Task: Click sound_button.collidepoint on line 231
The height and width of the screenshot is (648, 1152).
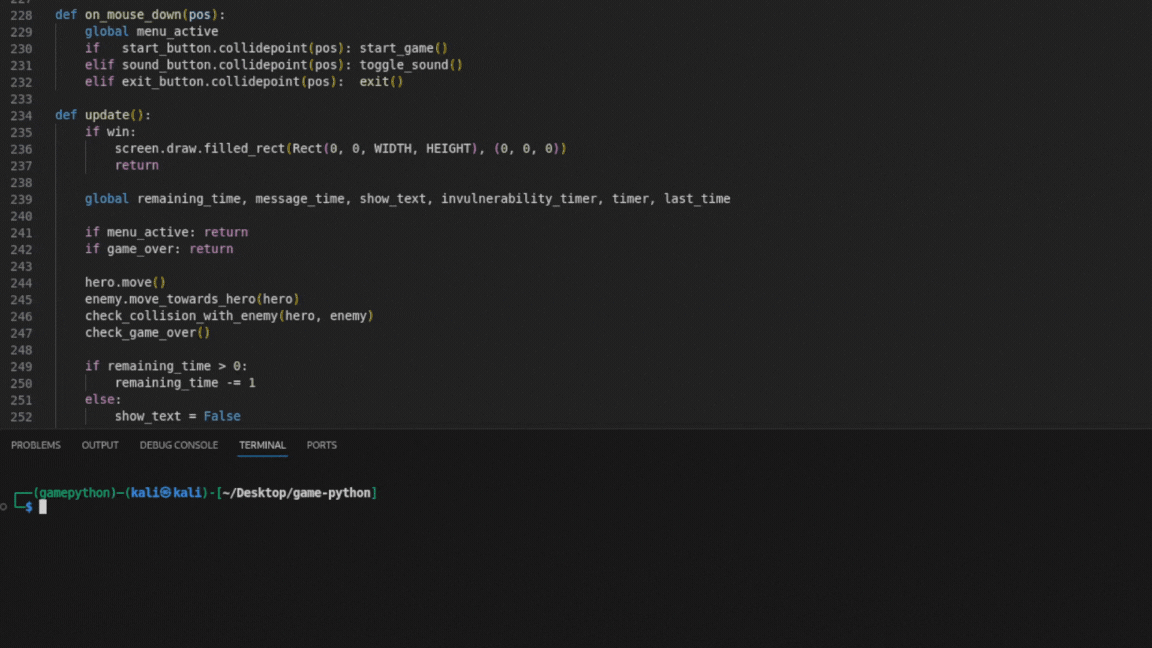Action: coord(215,65)
